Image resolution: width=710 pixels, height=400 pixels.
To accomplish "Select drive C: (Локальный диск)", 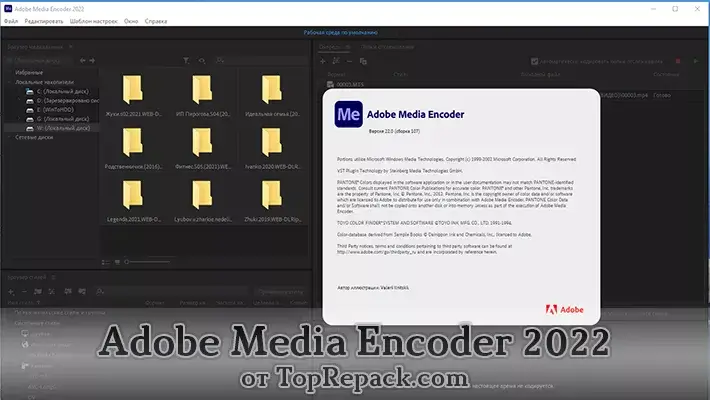I will click(x=58, y=92).
